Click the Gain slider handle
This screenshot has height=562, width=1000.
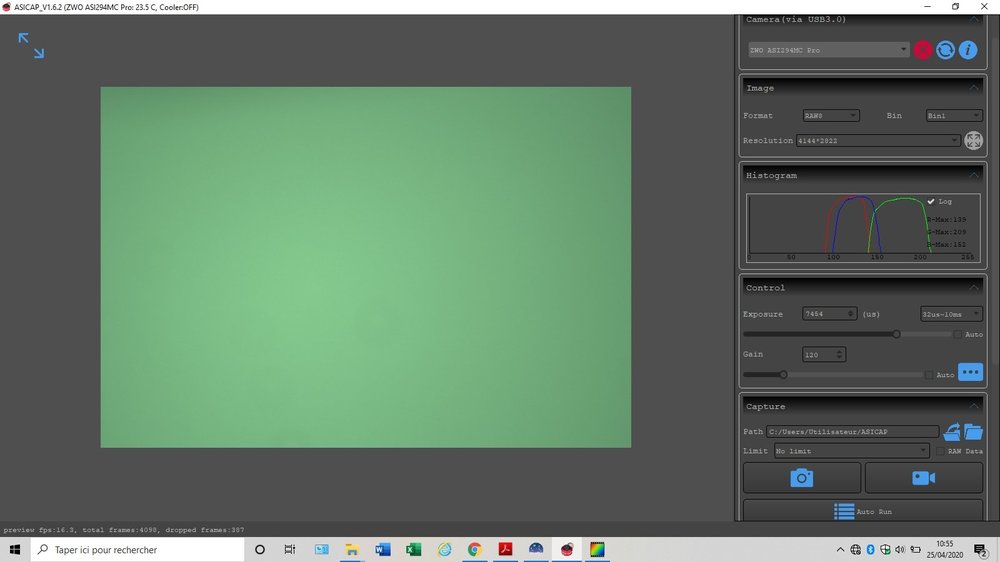click(x=783, y=375)
